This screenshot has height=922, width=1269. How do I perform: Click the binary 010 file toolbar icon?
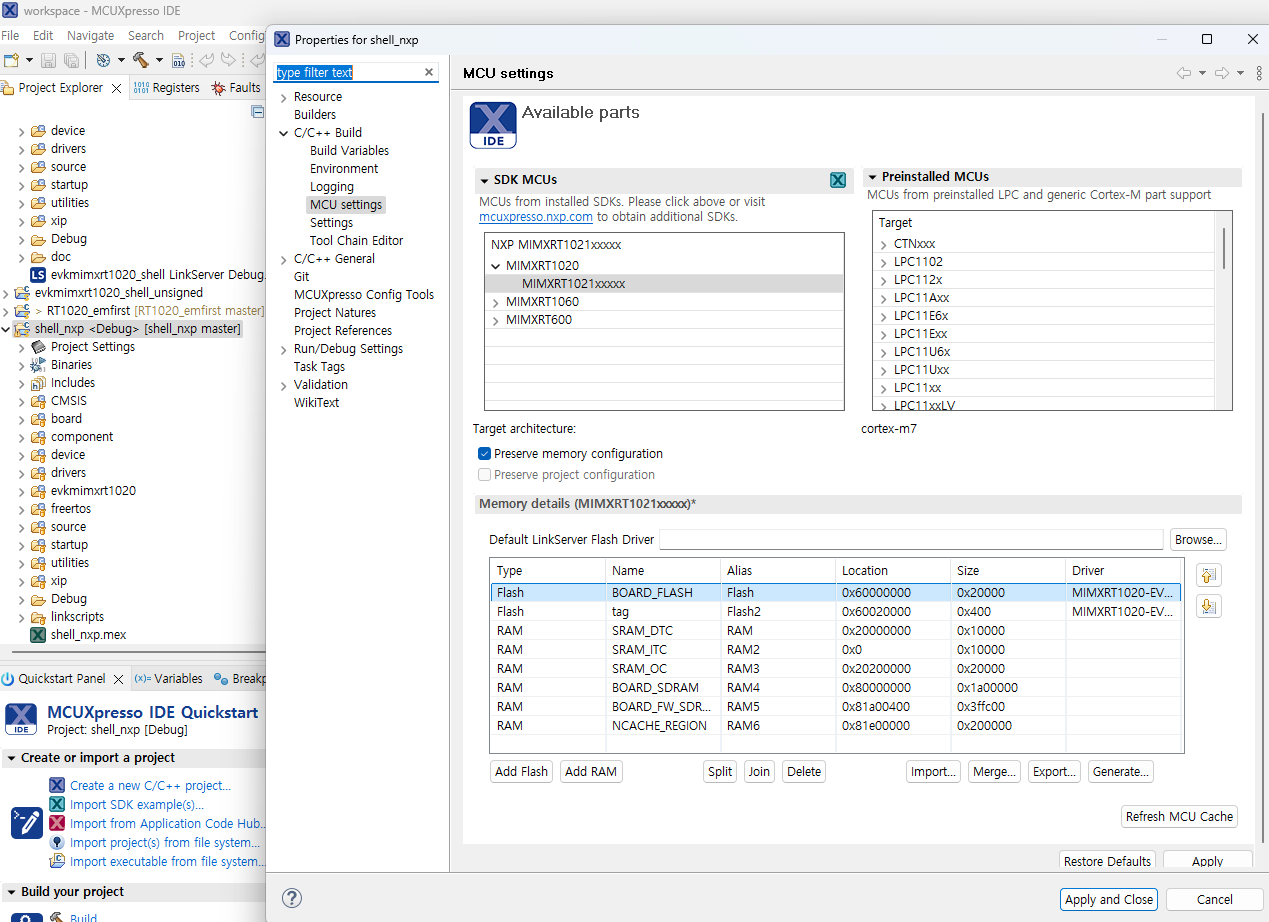[179, 61]
